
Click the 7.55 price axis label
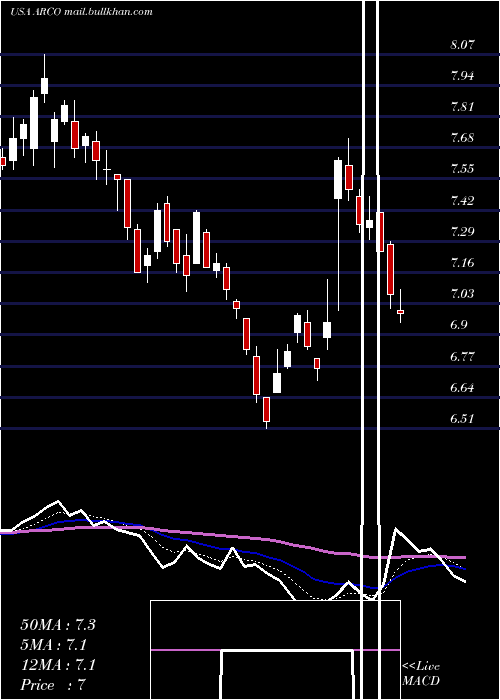[x=462, y=169]
